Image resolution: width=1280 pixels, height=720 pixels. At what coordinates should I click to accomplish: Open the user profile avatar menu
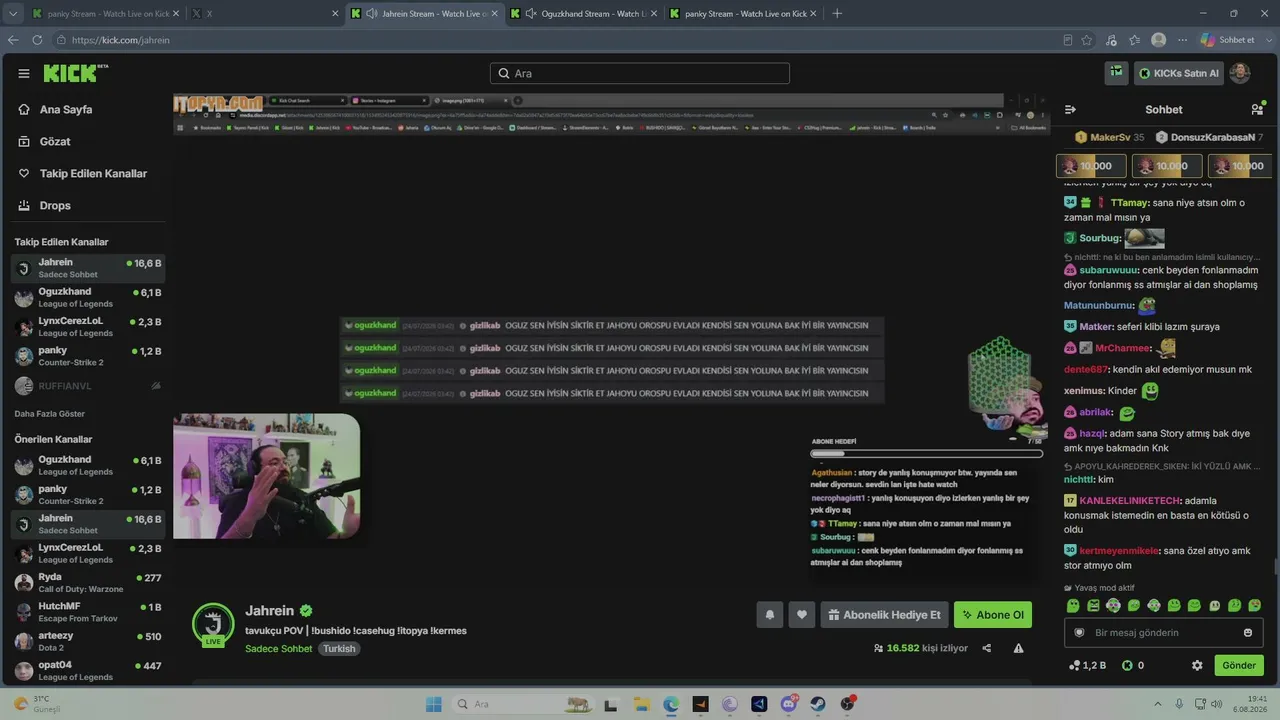click(1239, 73)
